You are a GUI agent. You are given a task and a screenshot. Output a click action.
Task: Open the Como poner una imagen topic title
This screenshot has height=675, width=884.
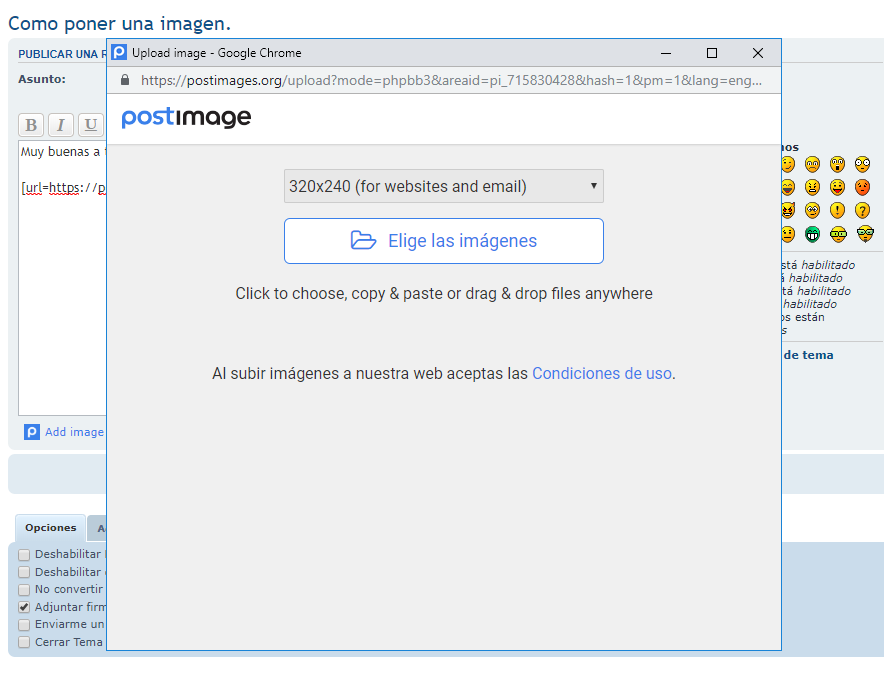(120, 24)
